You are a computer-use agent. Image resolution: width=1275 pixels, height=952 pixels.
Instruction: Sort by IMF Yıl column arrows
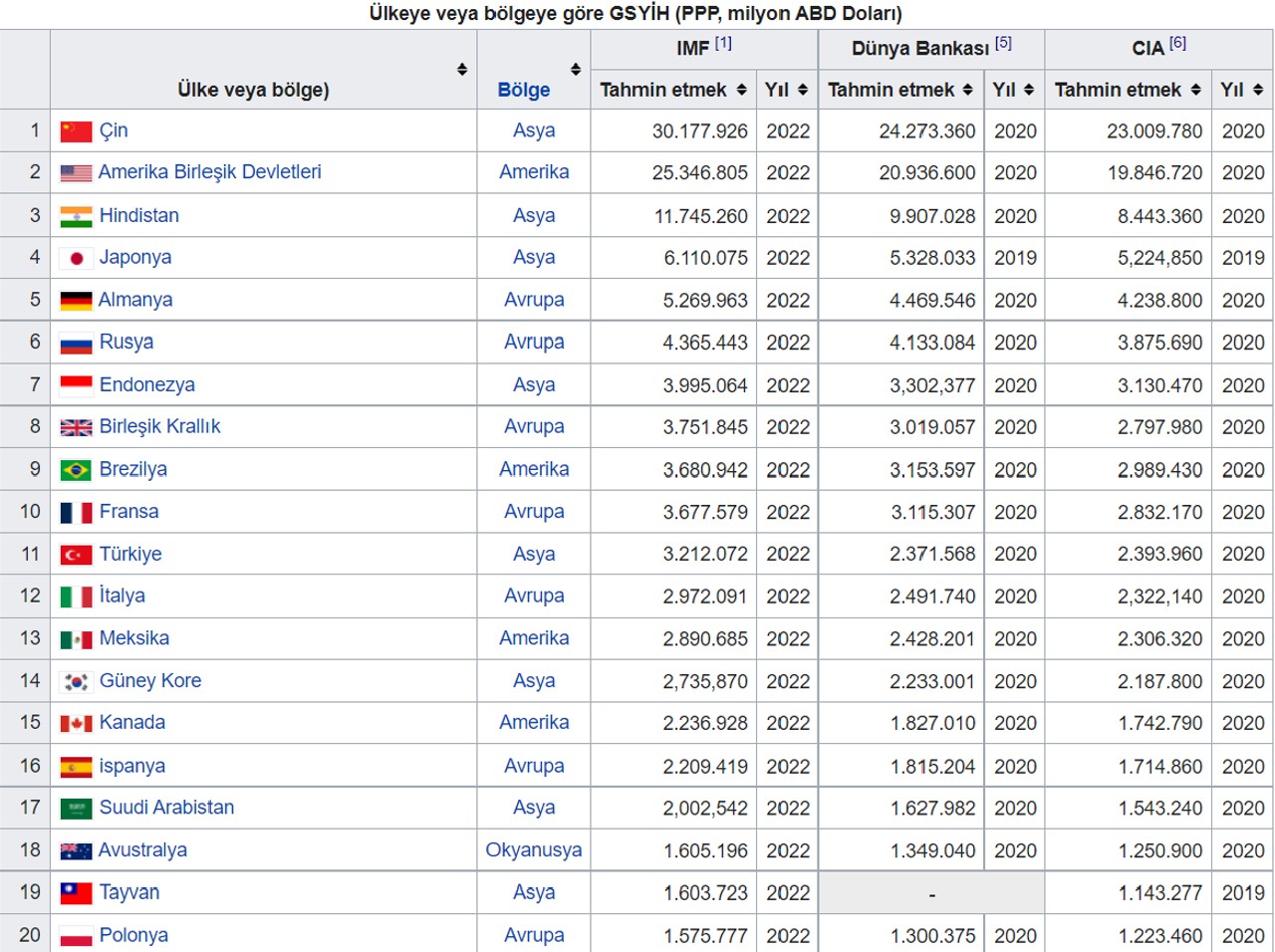[803, 90]
